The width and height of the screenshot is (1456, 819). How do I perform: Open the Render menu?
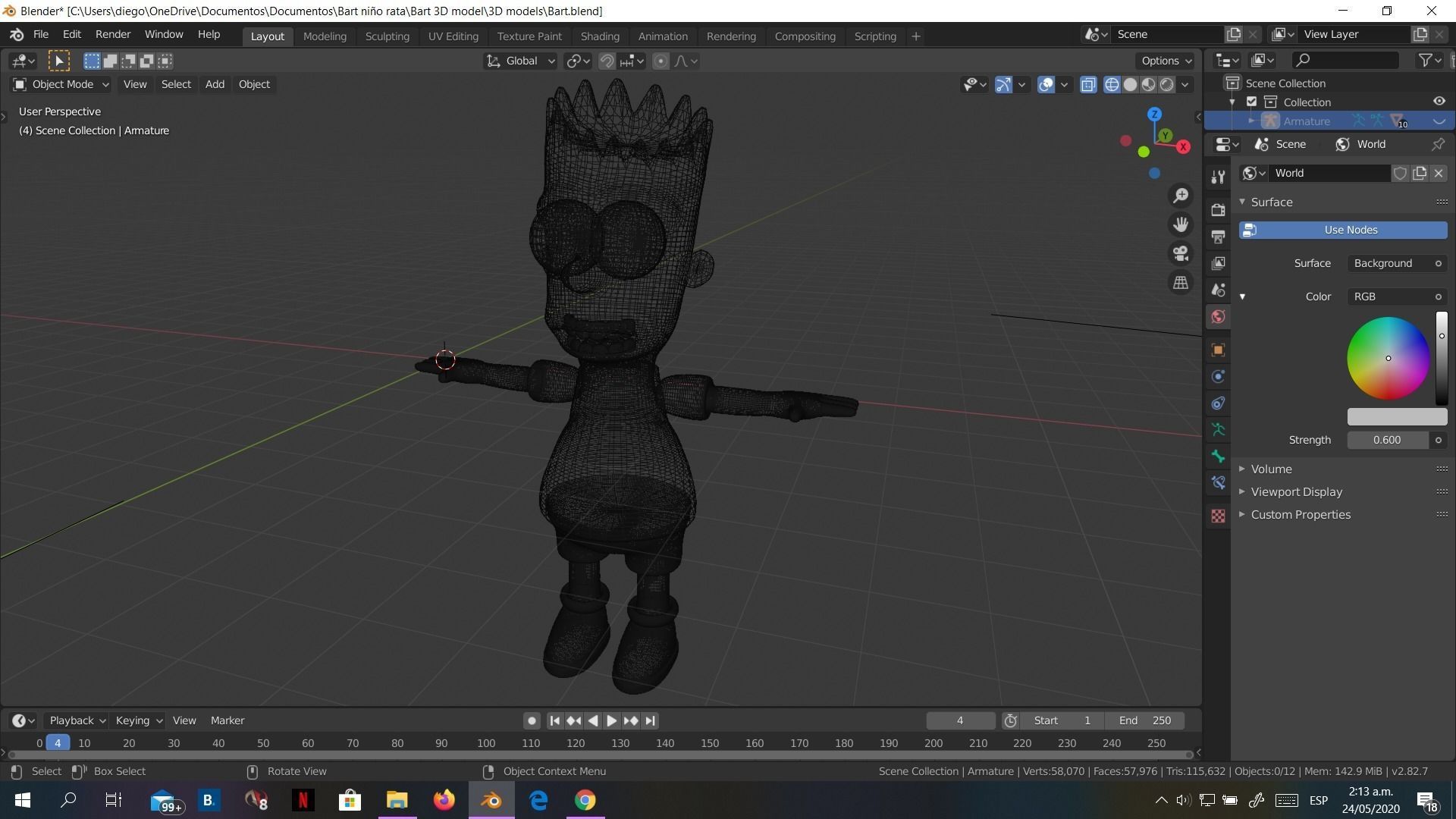pos(113,35)
